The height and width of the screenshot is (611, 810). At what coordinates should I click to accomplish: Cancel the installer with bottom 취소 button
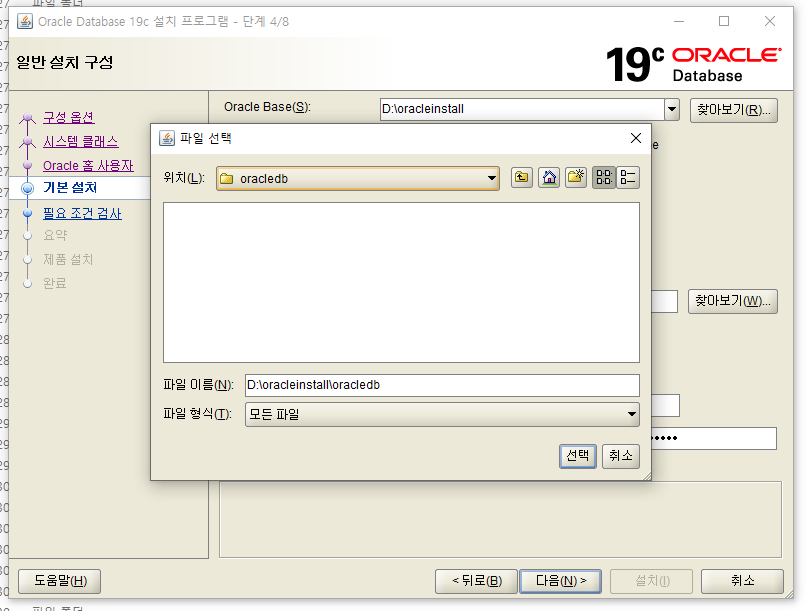click(x=742, y=581)
